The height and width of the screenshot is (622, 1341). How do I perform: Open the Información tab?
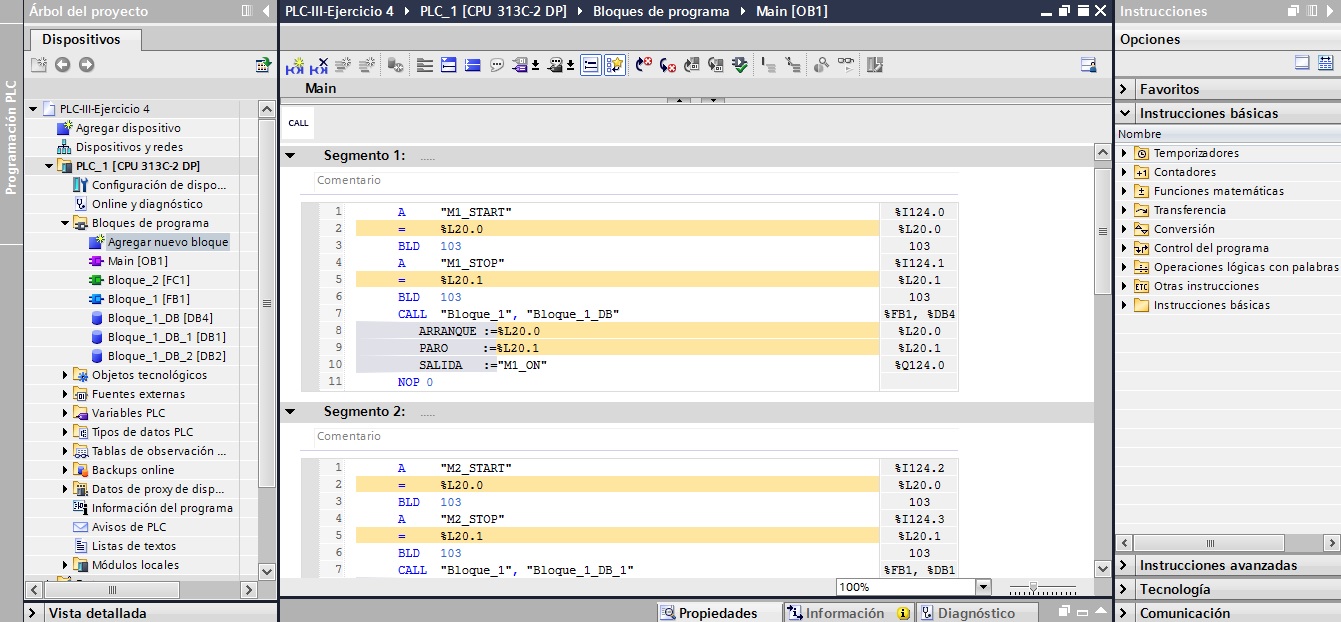click(x=848, y=613)
